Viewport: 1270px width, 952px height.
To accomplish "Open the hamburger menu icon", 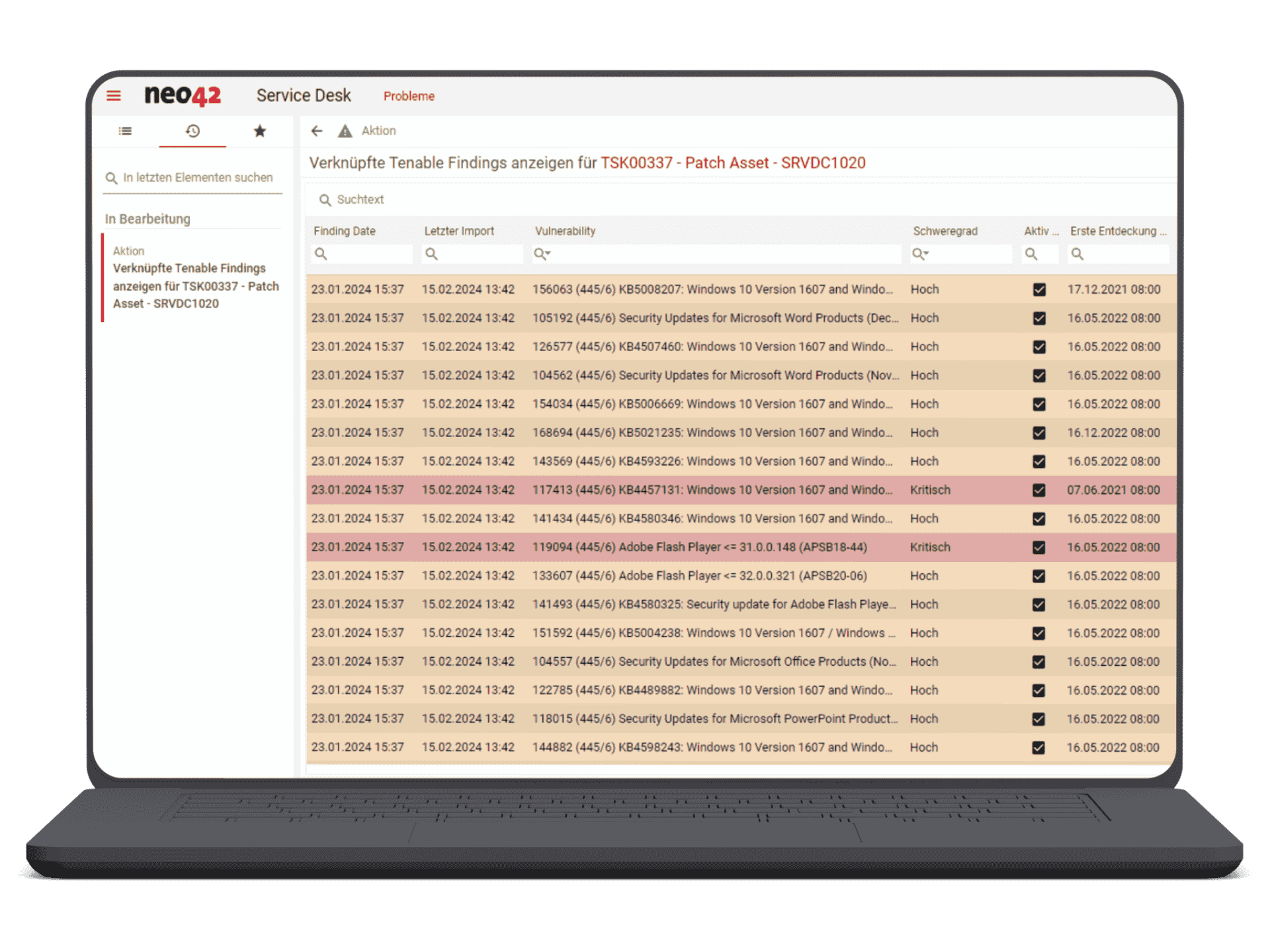I will [x=114, y=96].
